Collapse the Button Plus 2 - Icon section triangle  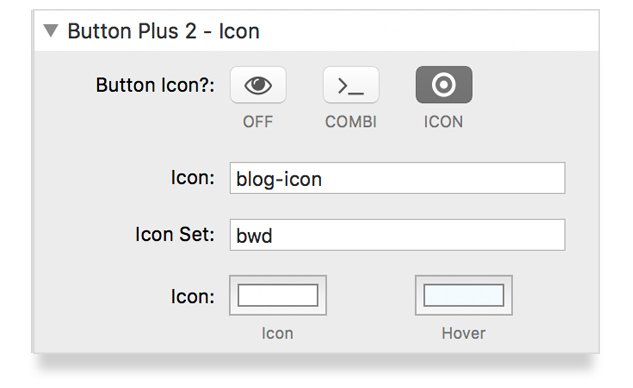pyautogui.click(x=51, y=31)
